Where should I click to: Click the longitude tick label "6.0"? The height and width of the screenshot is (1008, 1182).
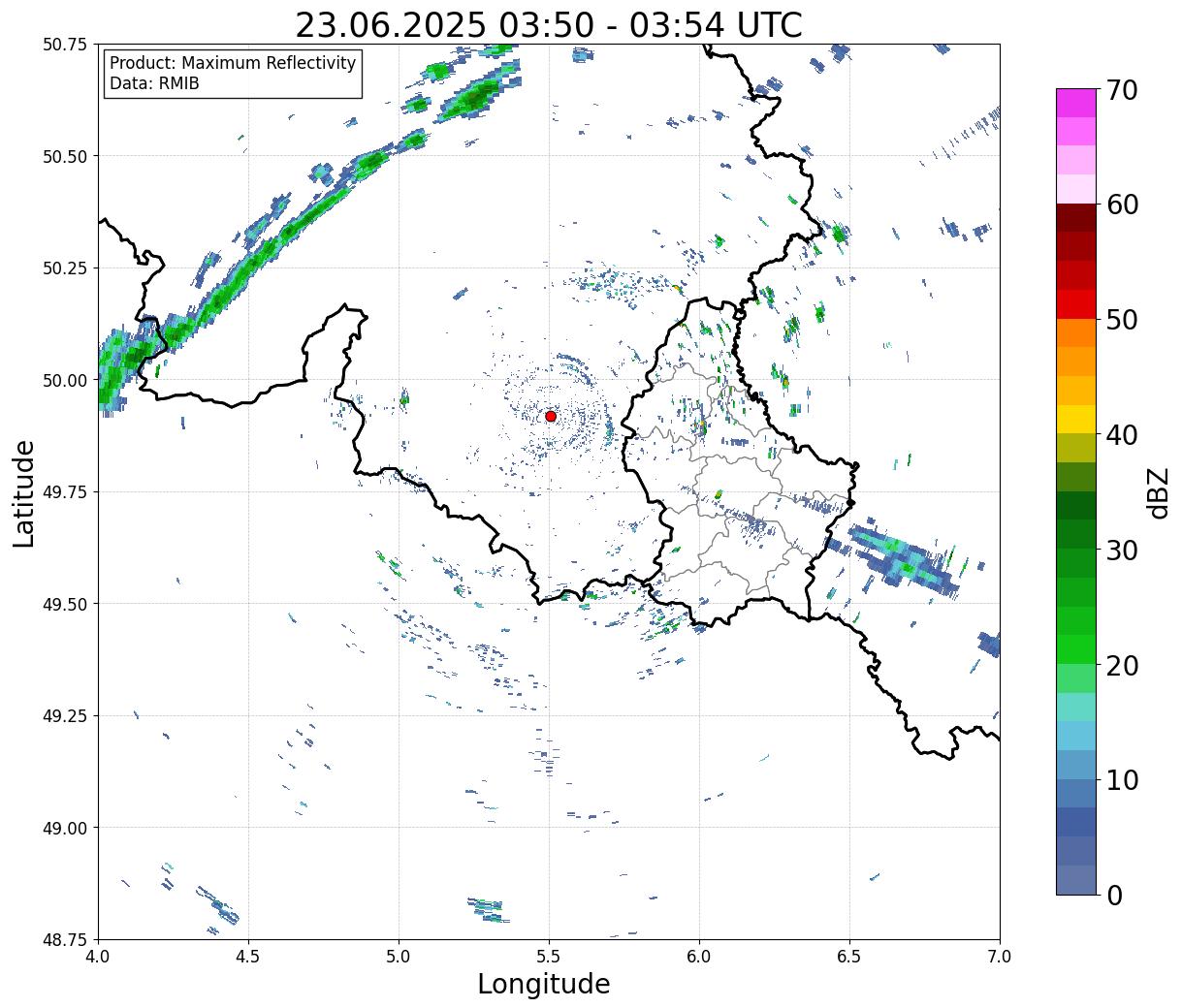coord(699,957)
